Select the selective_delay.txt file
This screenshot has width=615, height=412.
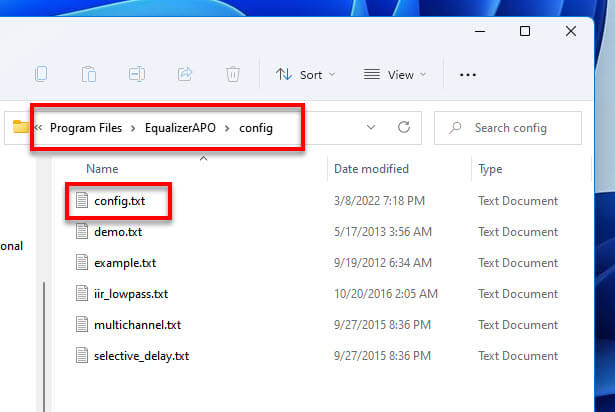coord(141,356)
